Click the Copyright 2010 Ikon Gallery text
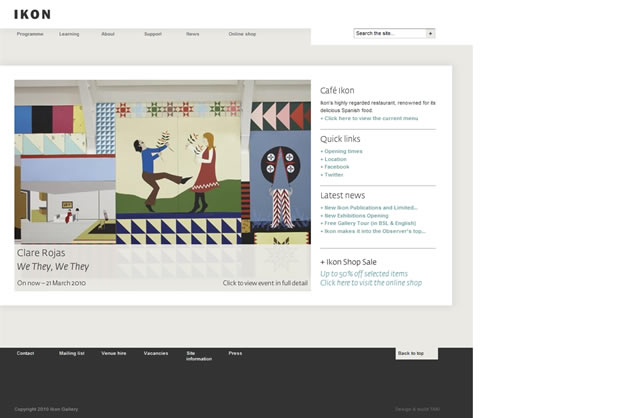The width and height of the screenshot is (635, 418). 46,409
